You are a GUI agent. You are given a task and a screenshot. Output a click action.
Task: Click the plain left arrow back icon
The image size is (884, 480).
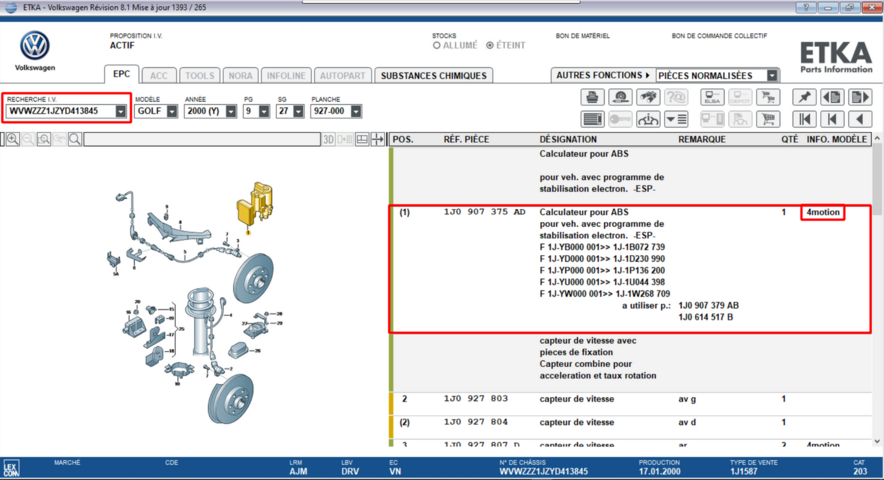(x=860, y=119)
